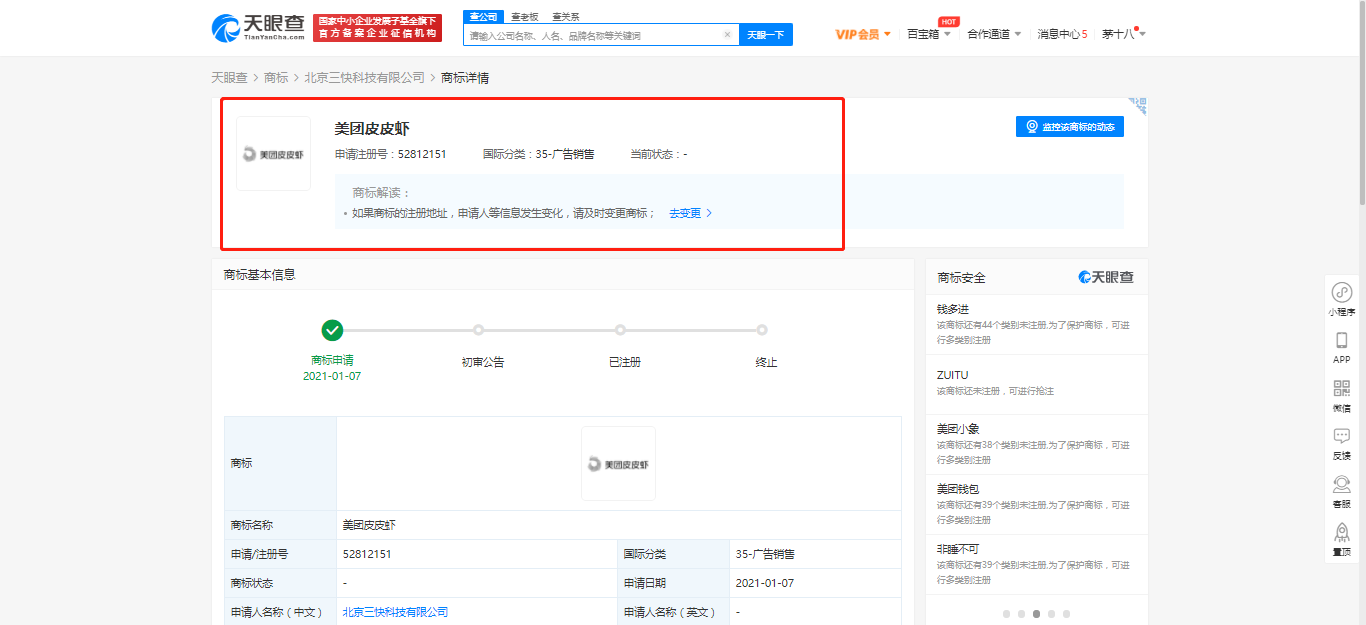Click the 置顶 rocket back-to-top icon
This screenshot has width=1366, height=625.
tap(1341, 533)
